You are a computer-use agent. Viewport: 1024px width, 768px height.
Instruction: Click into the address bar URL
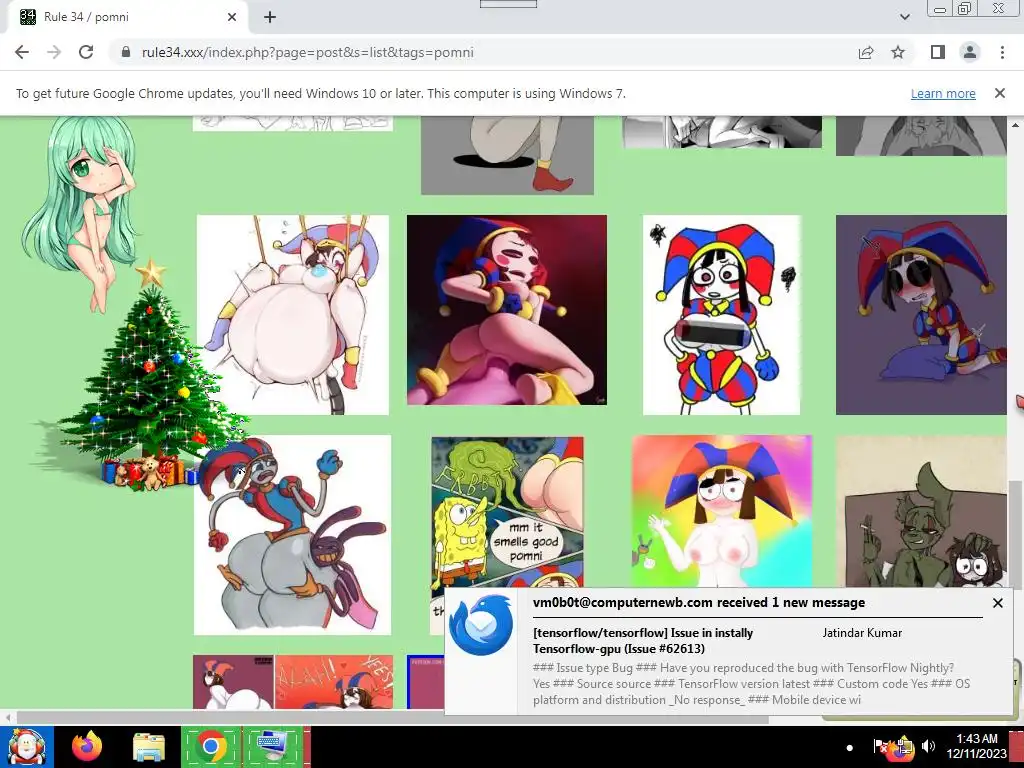pyautogui.click(x=307, y=52)
